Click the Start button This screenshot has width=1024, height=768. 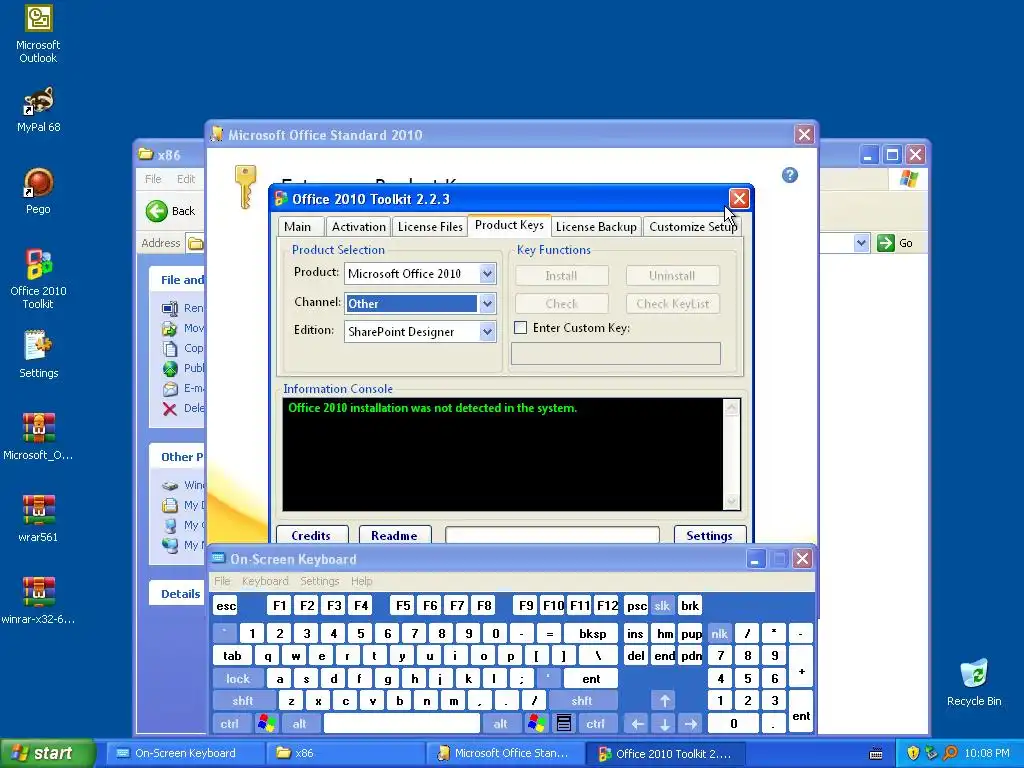point(46,753)
